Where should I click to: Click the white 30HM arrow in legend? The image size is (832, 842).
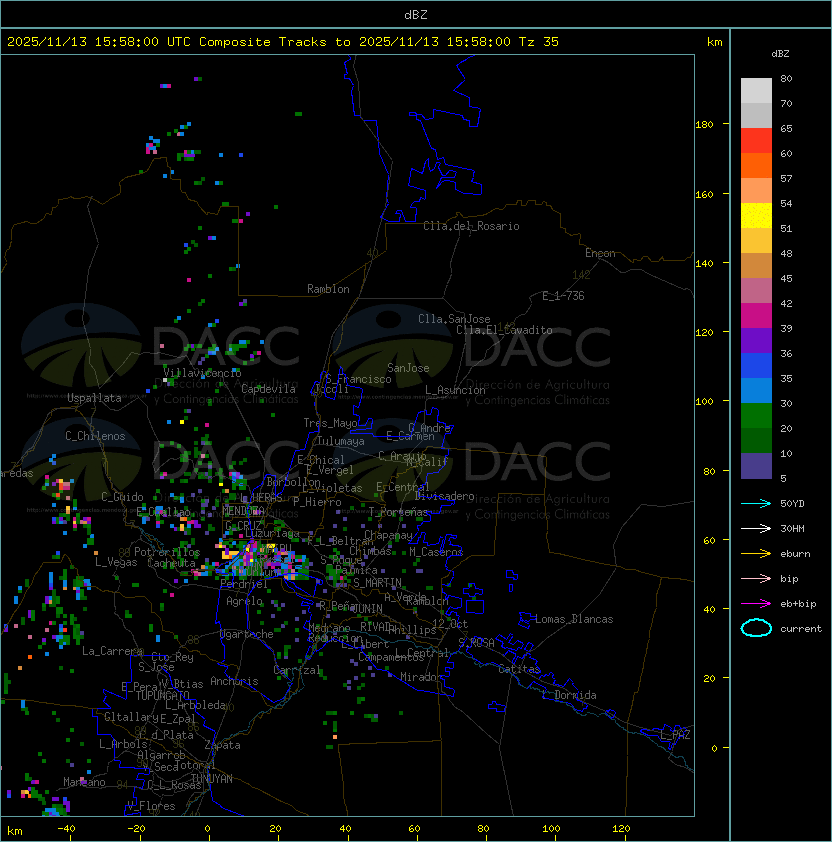(x=756, y=528)
